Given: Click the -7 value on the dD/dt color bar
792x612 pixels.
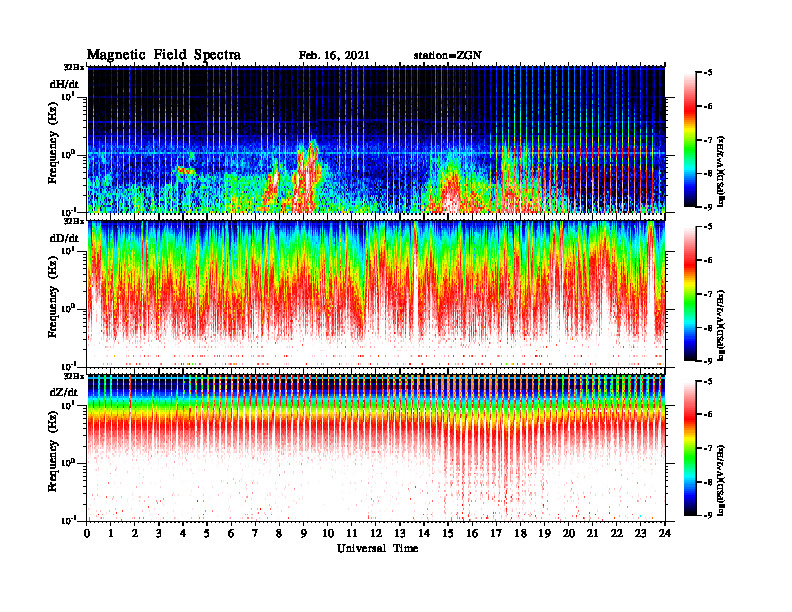Looking at the screenshot, I should tap(708, 294).
